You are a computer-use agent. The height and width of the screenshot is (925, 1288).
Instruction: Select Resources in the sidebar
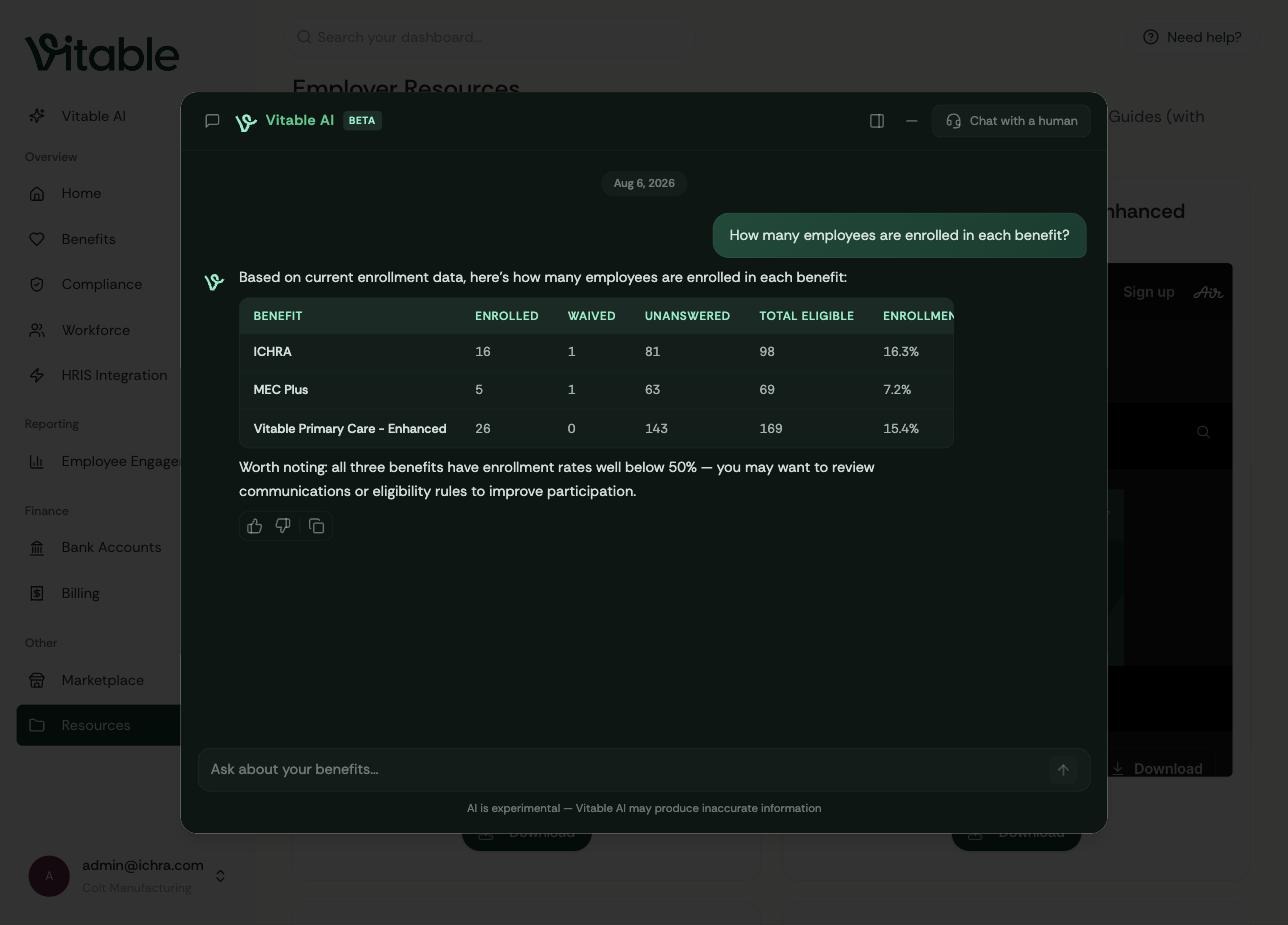pyautogui.click(x=98, y=725)
